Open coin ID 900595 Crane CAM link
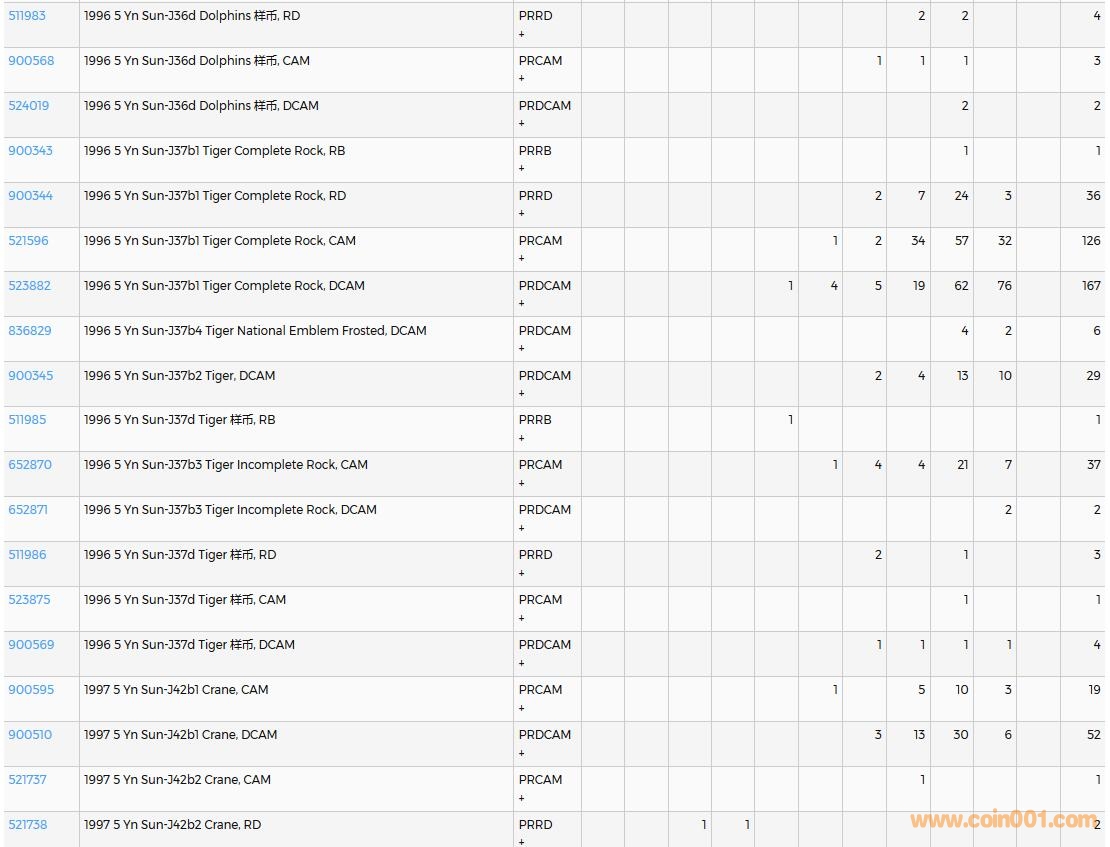 [31, 690]
